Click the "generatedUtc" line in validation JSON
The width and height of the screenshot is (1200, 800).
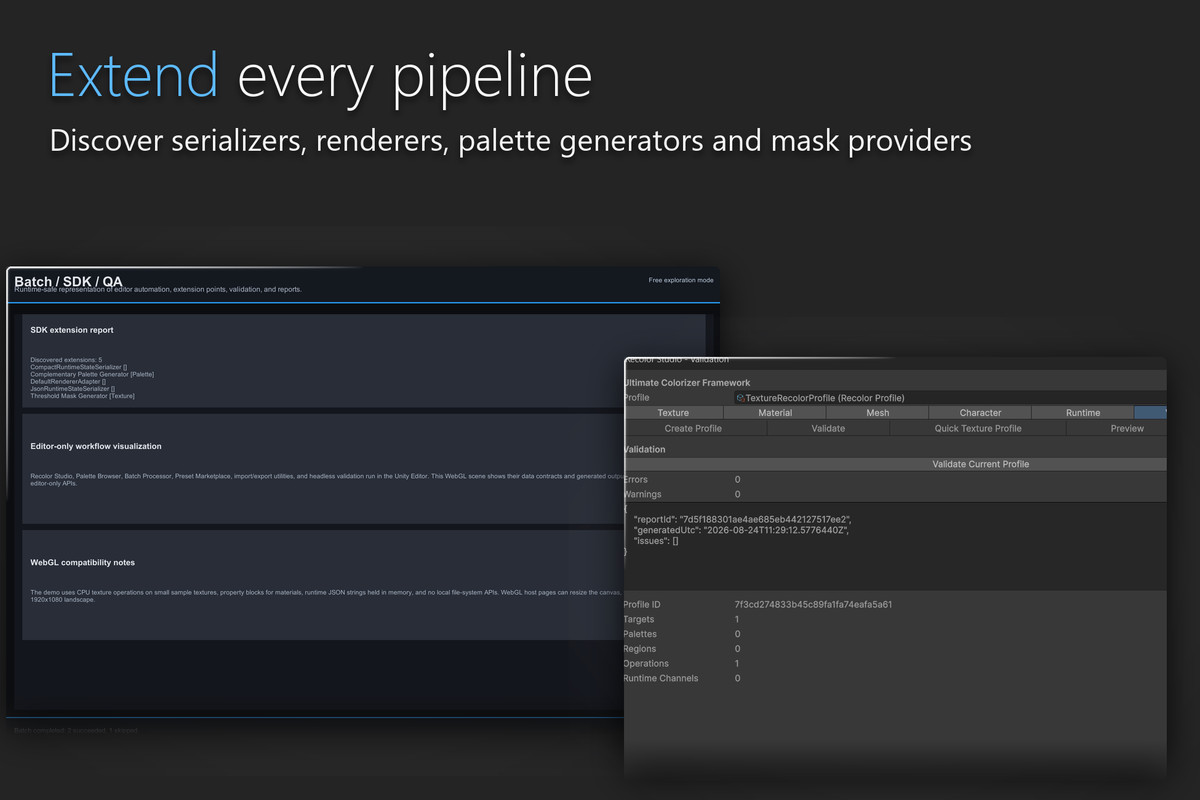pos(741,530)
